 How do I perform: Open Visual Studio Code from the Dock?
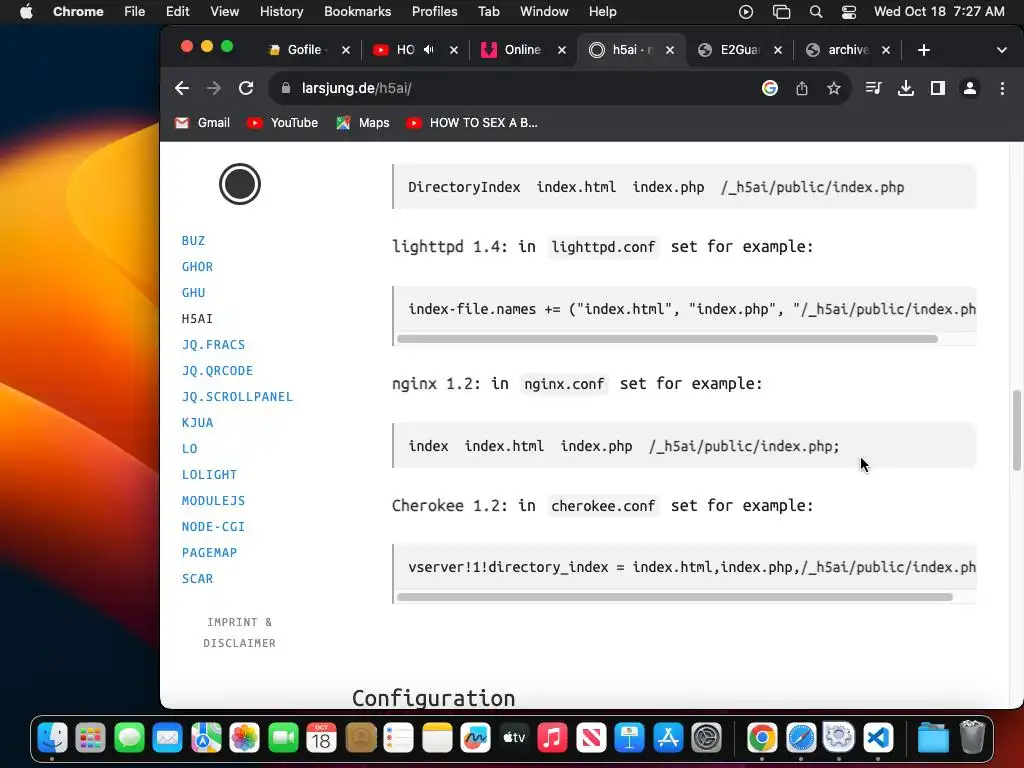pos(878,739)
